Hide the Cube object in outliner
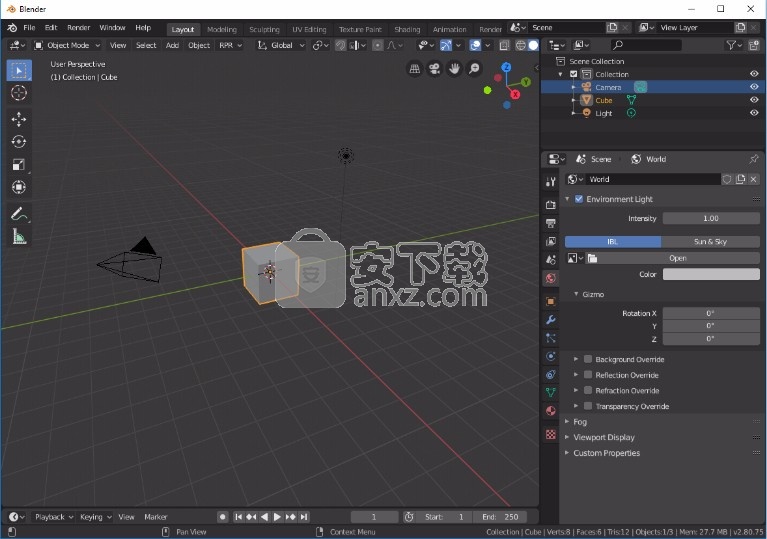The image size is (767, 539). tap(754, 100)
